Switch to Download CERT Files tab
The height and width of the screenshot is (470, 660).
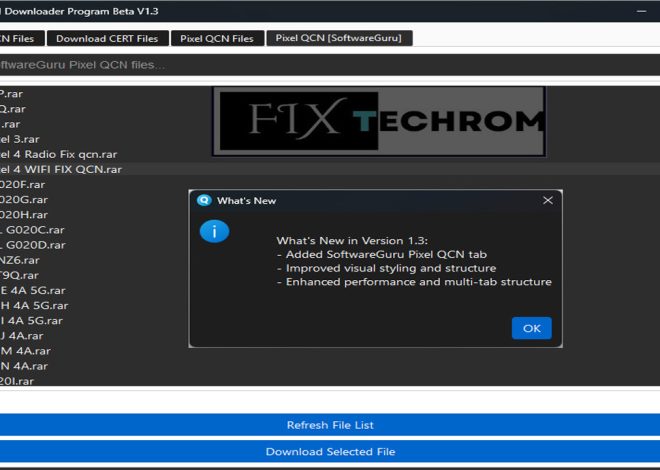click(107, 38)
